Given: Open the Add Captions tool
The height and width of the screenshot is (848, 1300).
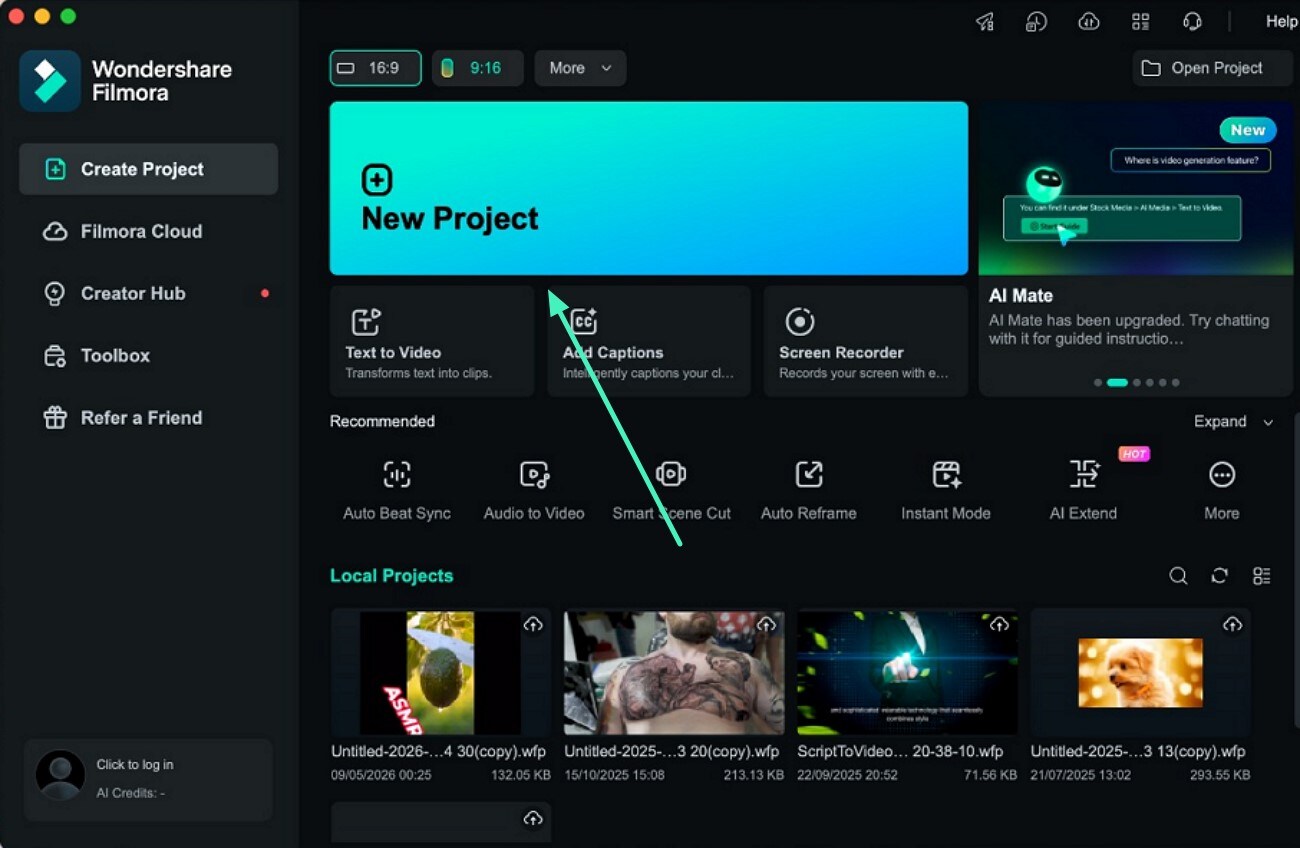Looking at the screenshot, I should (648, 341).
